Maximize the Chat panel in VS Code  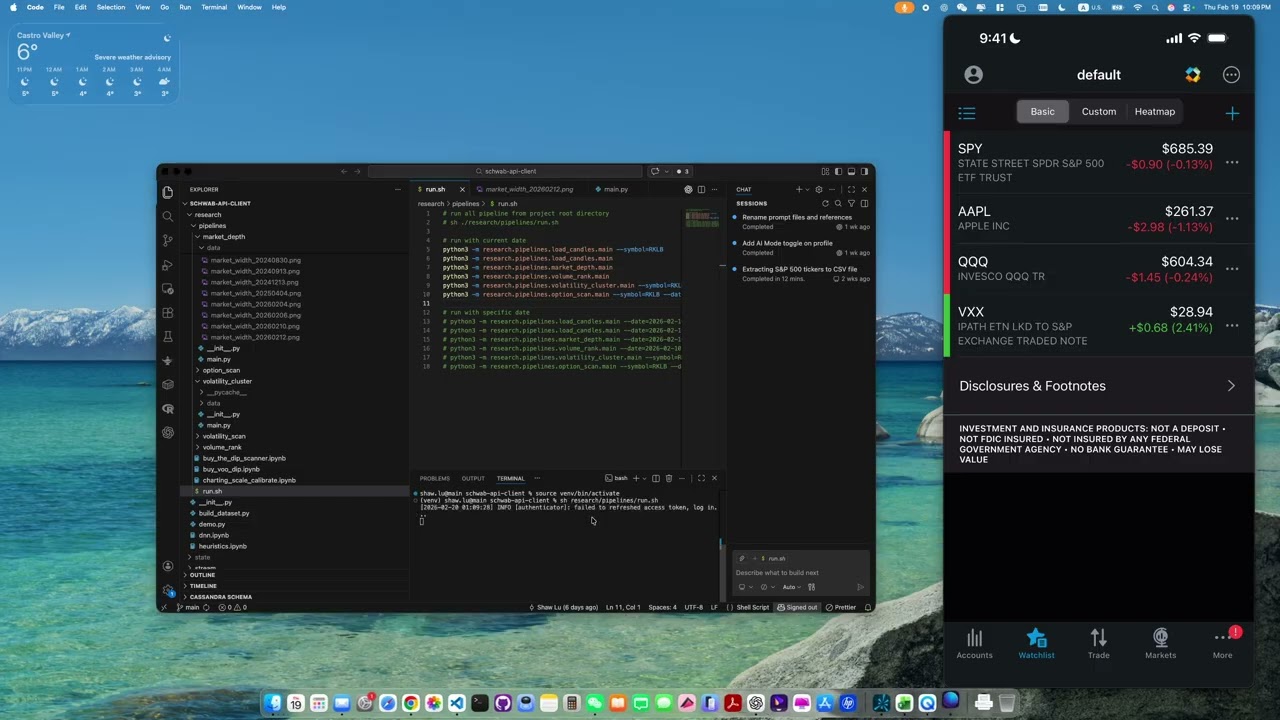851,189
